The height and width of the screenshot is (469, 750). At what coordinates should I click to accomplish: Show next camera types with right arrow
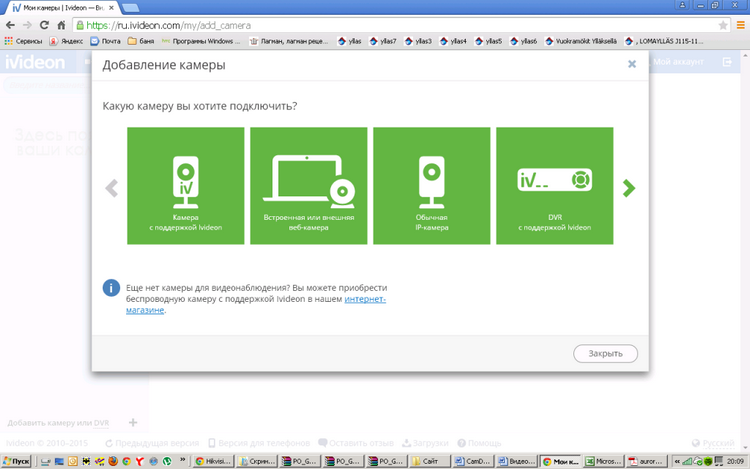coord(629,188)
